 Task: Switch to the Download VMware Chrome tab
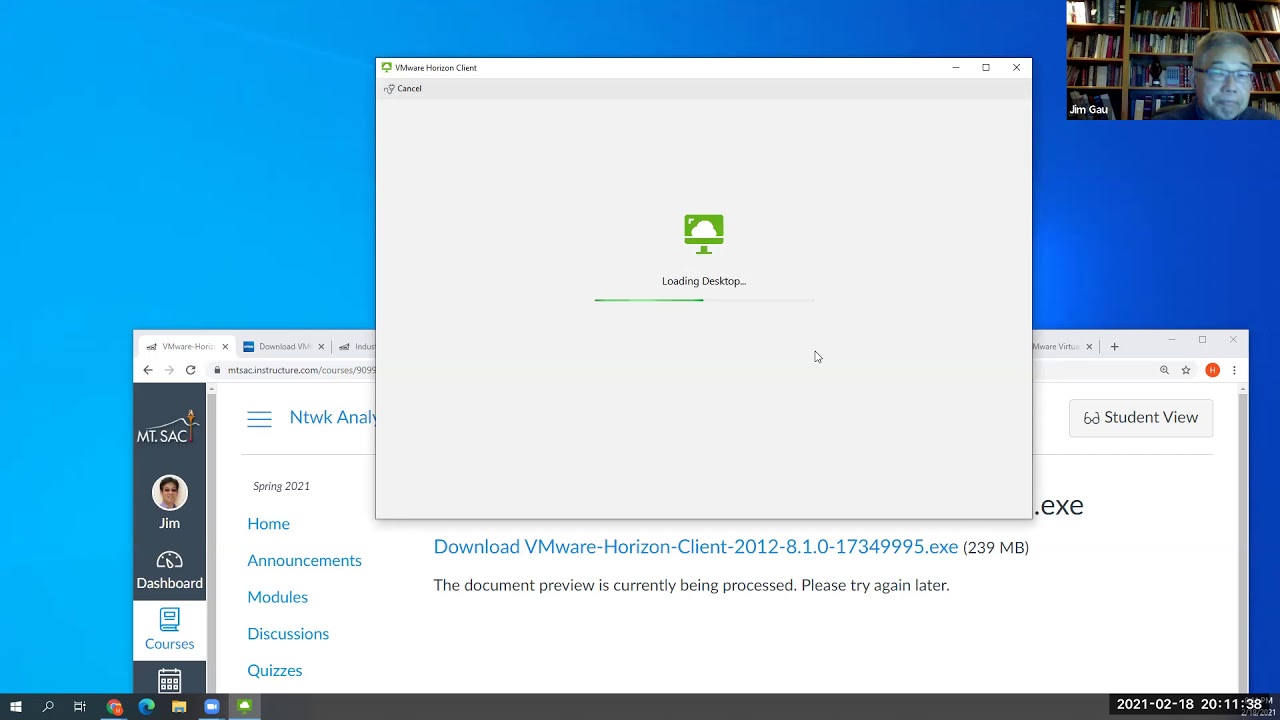click(x=284, y=347)
